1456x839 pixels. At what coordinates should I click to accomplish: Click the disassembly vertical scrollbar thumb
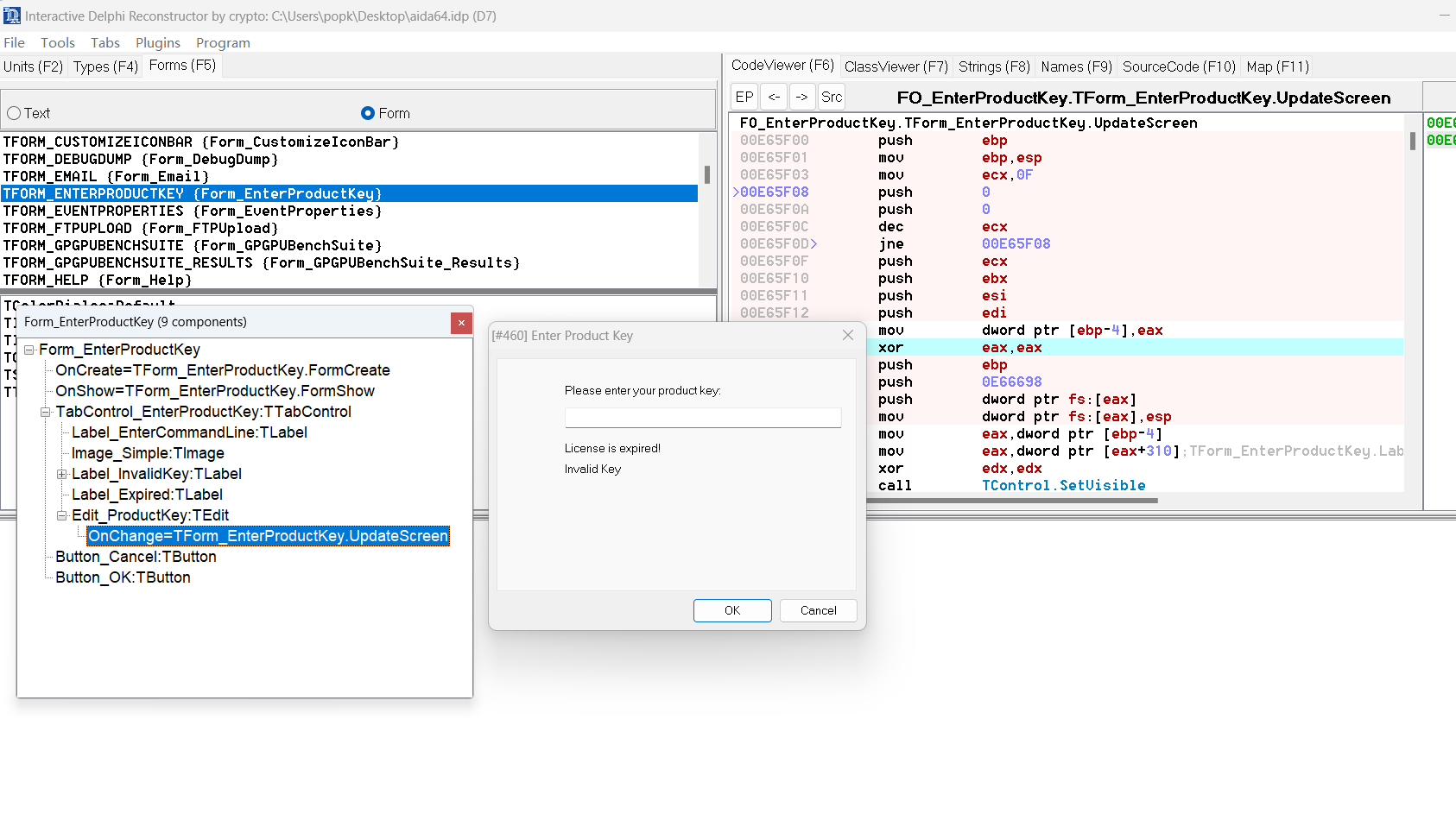point(1413,141)
